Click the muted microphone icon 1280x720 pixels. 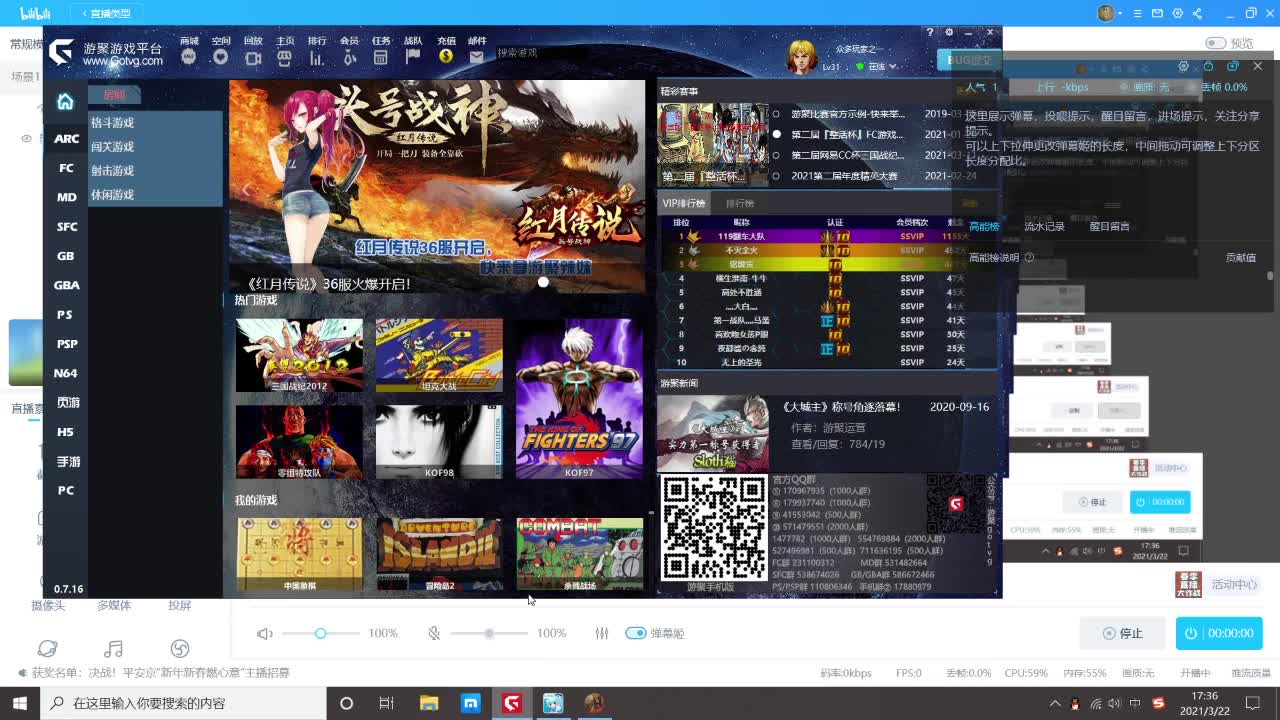coord(434,633)
